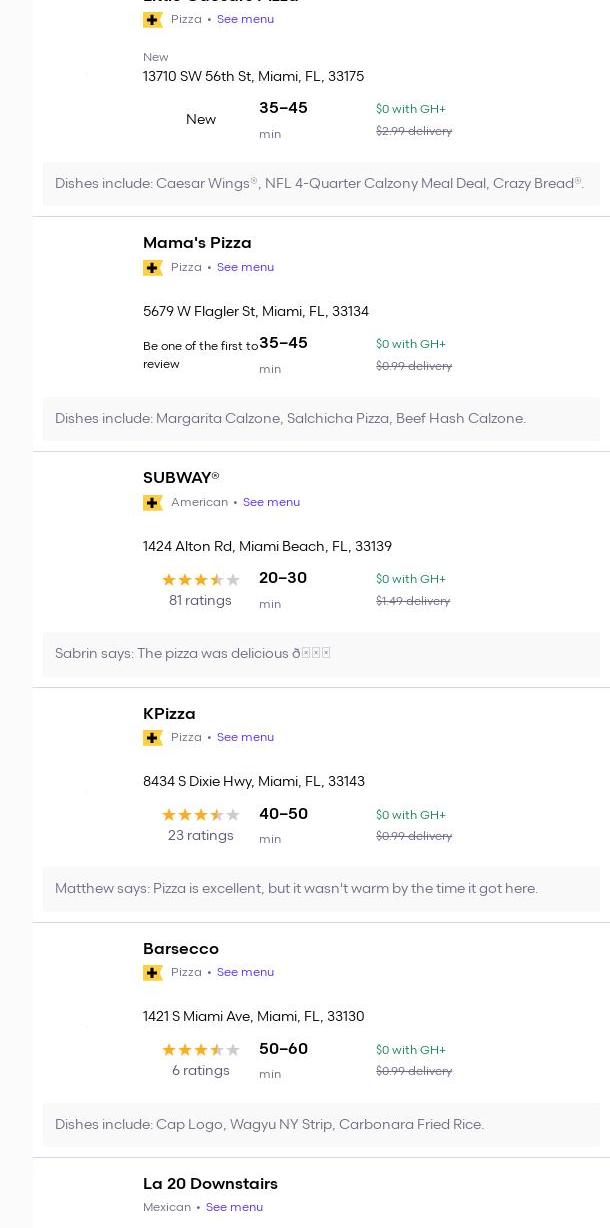Click the Barsecco star rating
610x1228 pixels.
[x=200, y=1050]
